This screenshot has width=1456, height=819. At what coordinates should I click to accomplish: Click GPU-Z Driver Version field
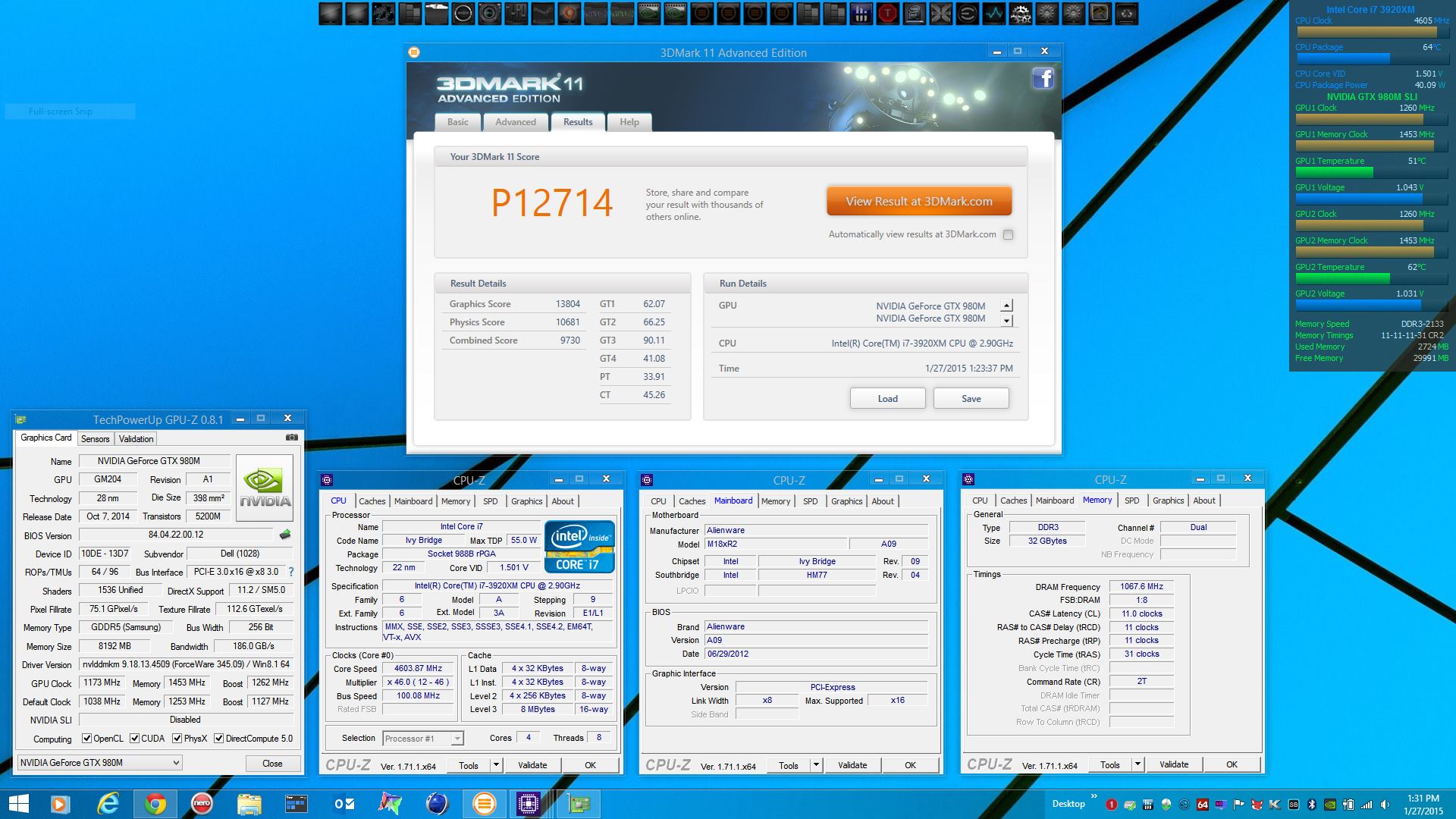point(186,664)
